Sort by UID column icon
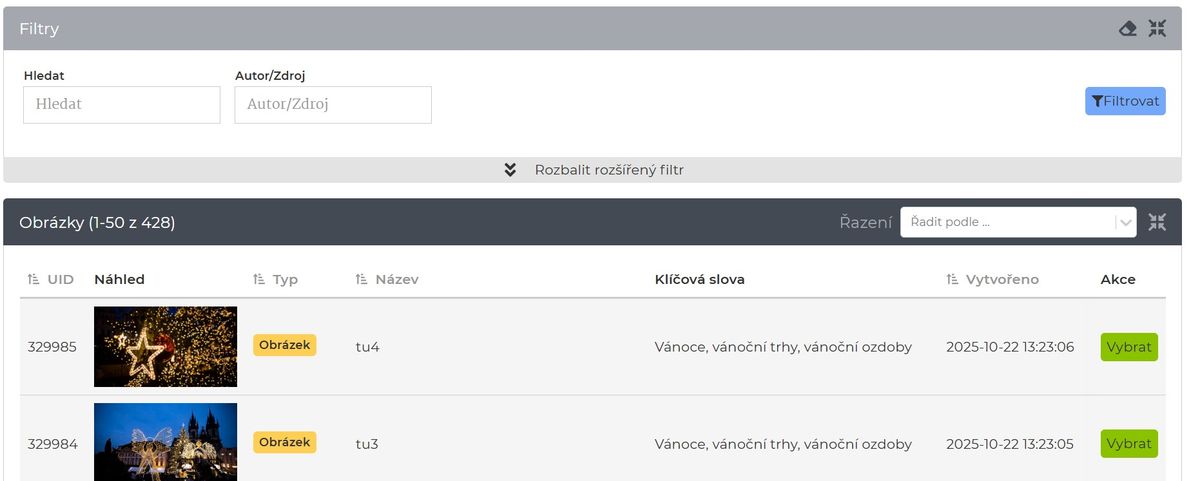 point(34,280)
